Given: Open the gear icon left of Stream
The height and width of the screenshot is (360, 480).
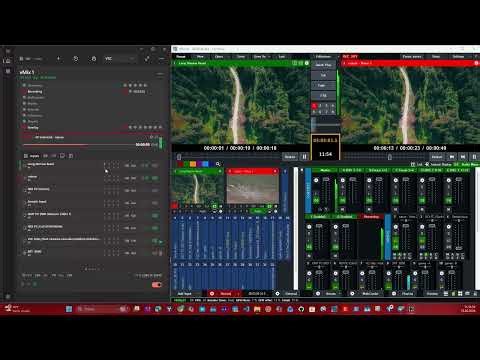Looking at the screenshot, I should 318,294.
